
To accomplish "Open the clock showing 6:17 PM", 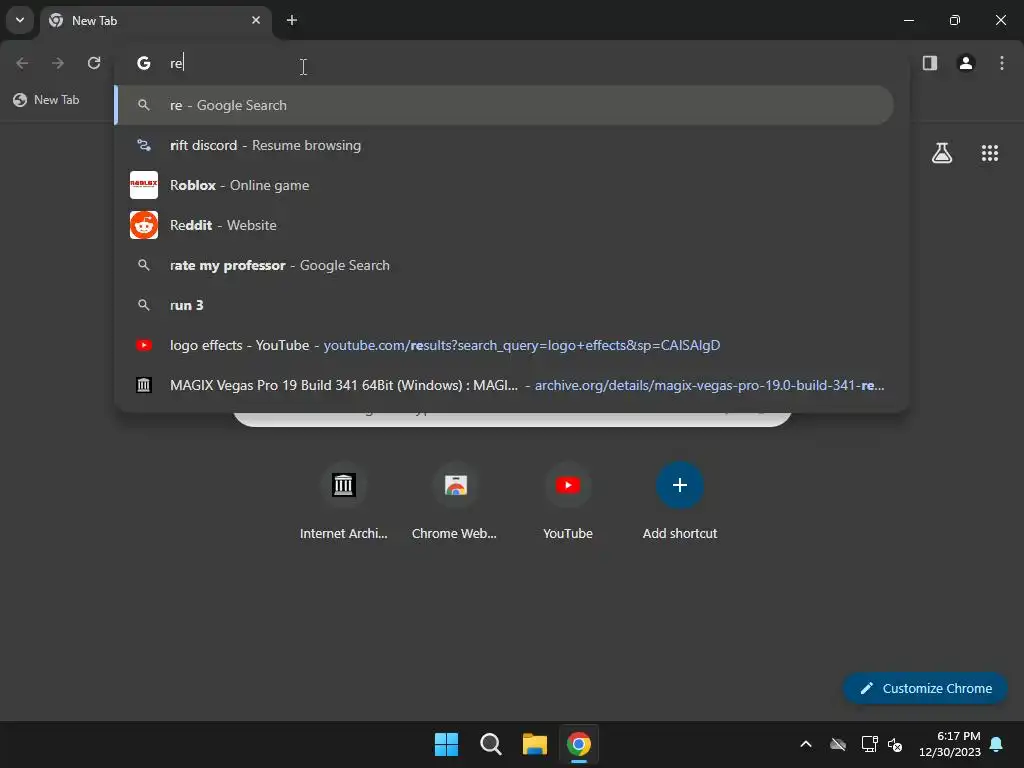I will tap(950, 744).
